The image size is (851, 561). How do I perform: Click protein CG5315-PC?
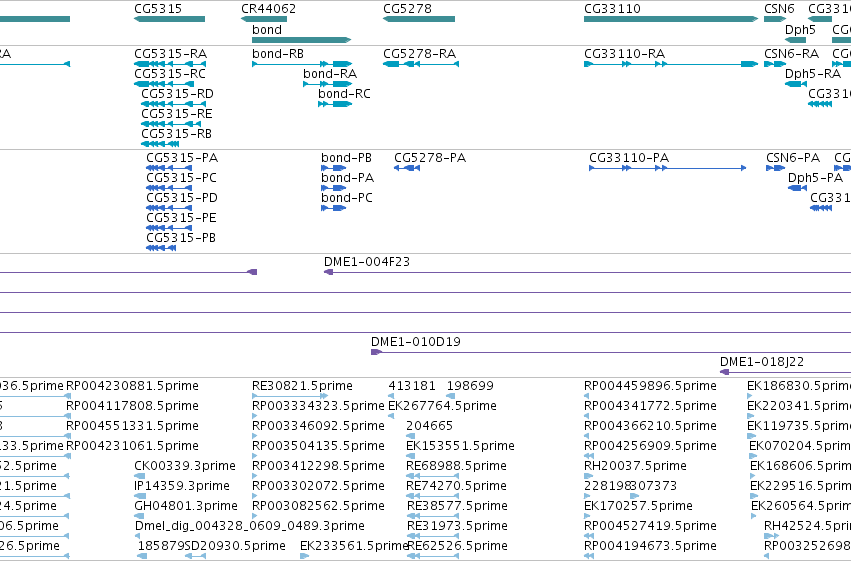[x=181, y=178]
